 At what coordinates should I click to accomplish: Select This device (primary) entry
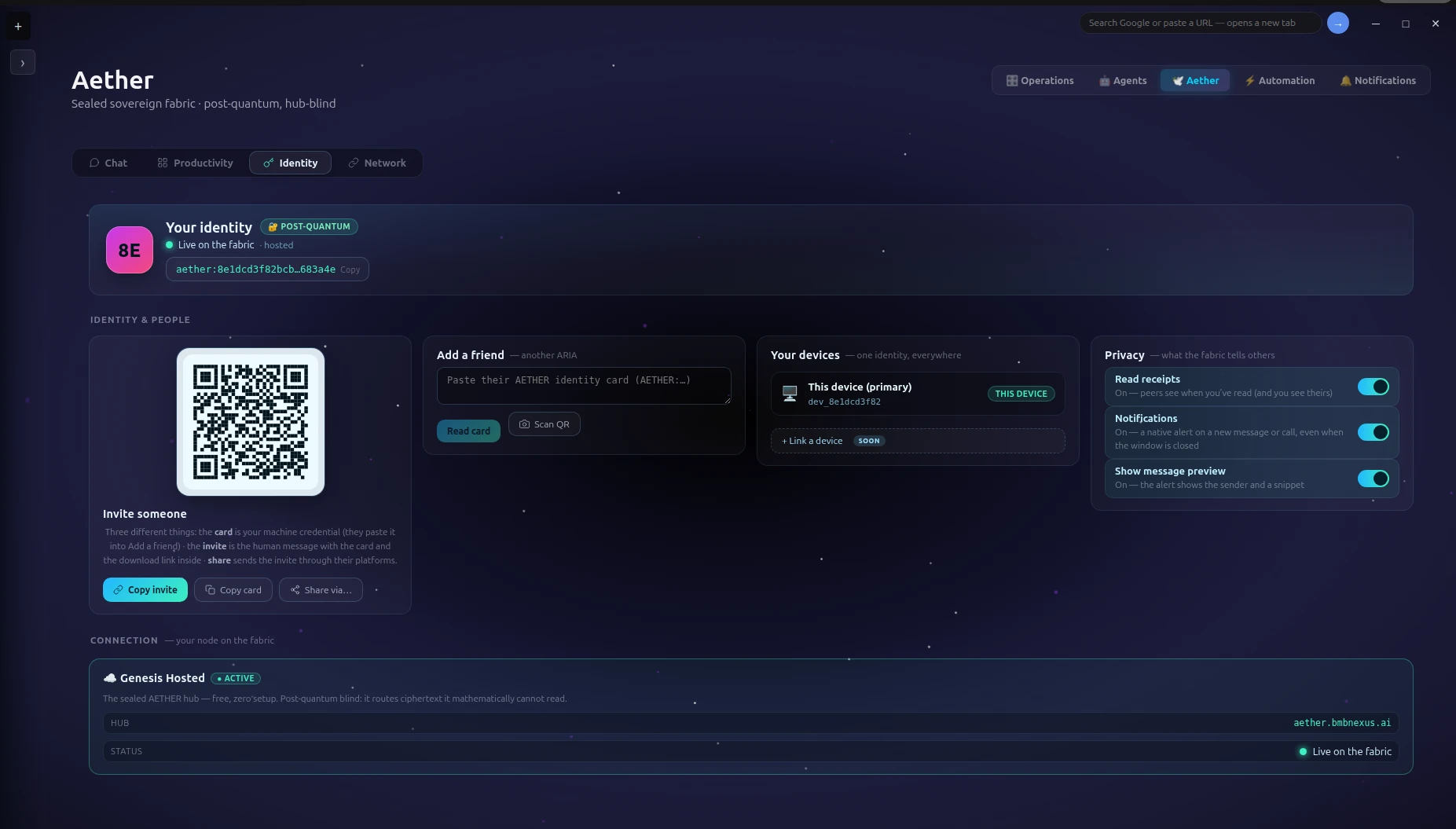tap(918, 394)
